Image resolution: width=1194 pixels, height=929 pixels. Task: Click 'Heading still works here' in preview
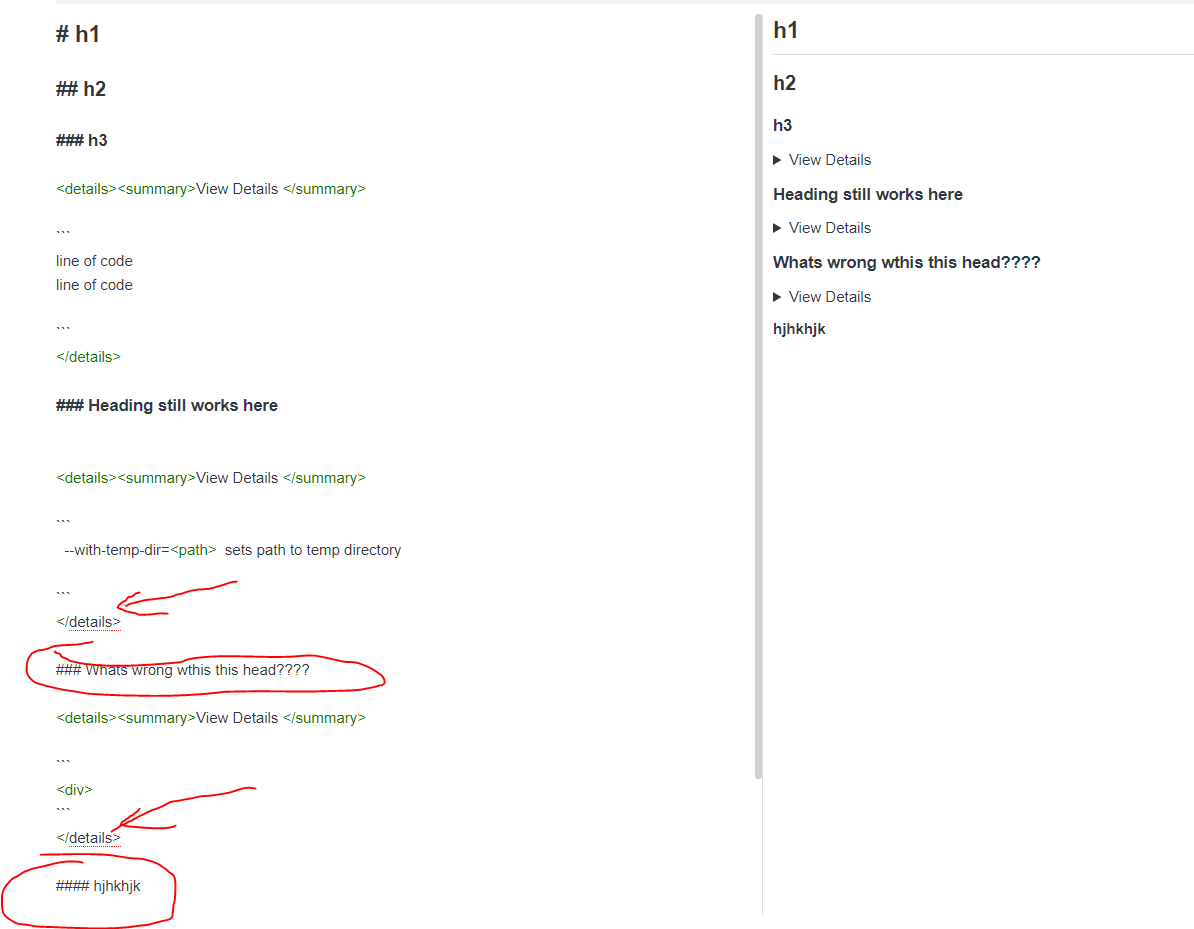[x=867, y=195]
